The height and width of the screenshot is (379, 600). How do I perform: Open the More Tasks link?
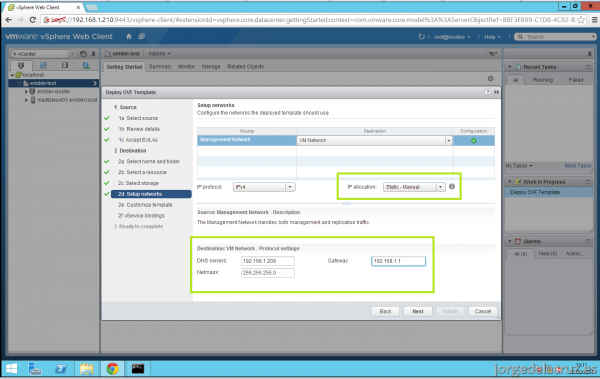tap(578, 166)
